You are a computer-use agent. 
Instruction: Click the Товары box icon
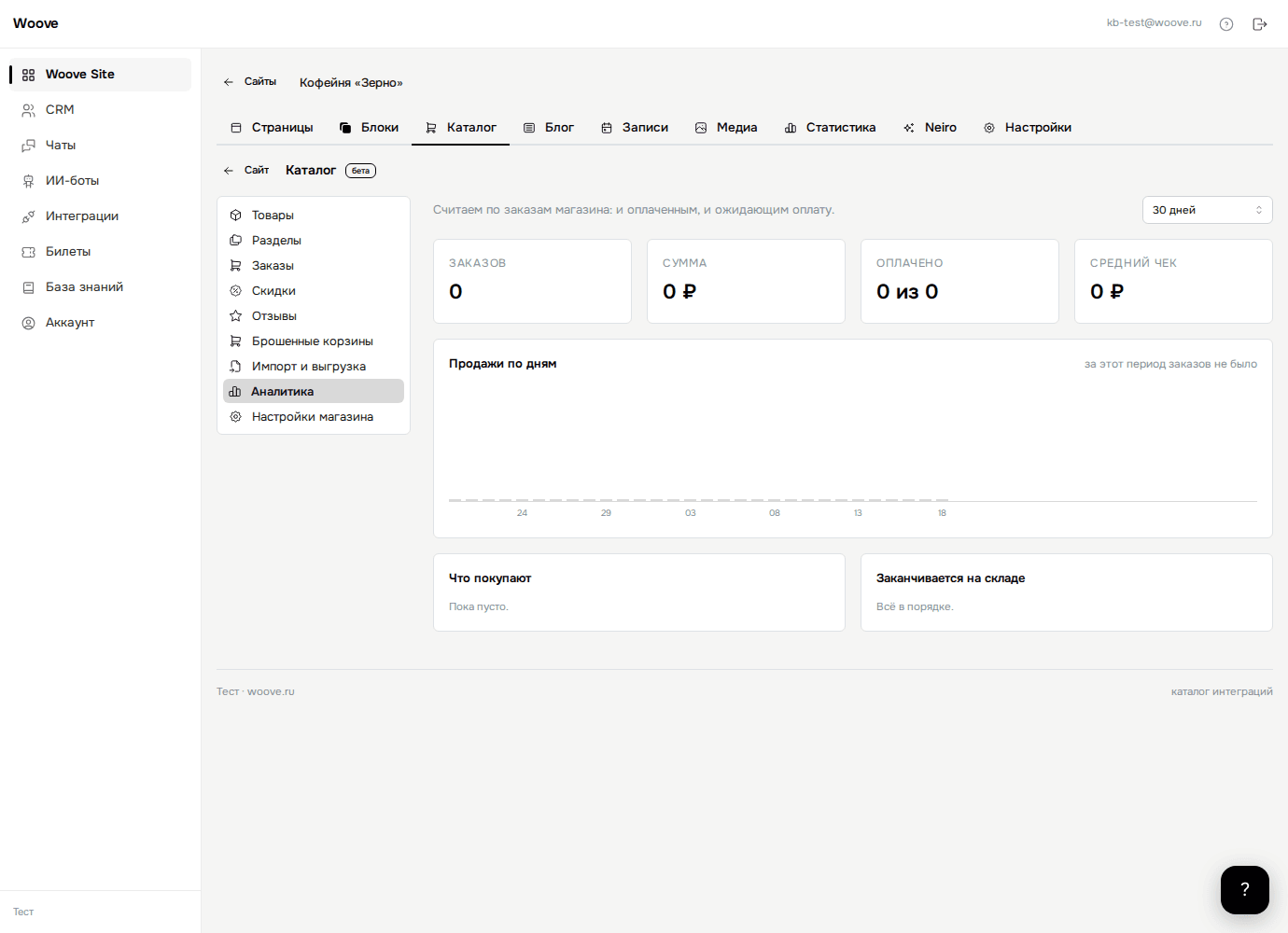(x=236, y=216)
